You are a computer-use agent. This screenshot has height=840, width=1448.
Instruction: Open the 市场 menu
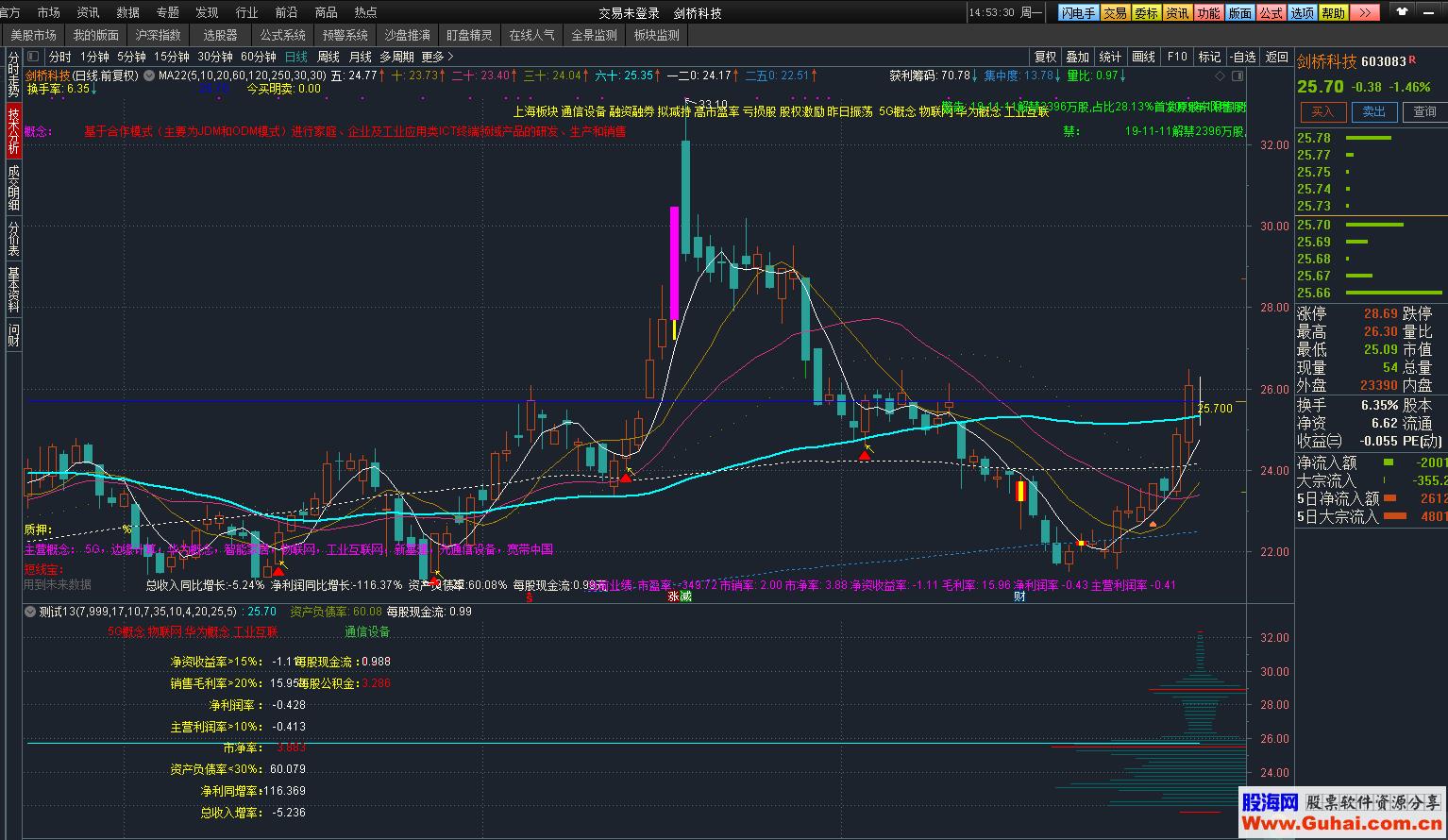tap(48, 12)
